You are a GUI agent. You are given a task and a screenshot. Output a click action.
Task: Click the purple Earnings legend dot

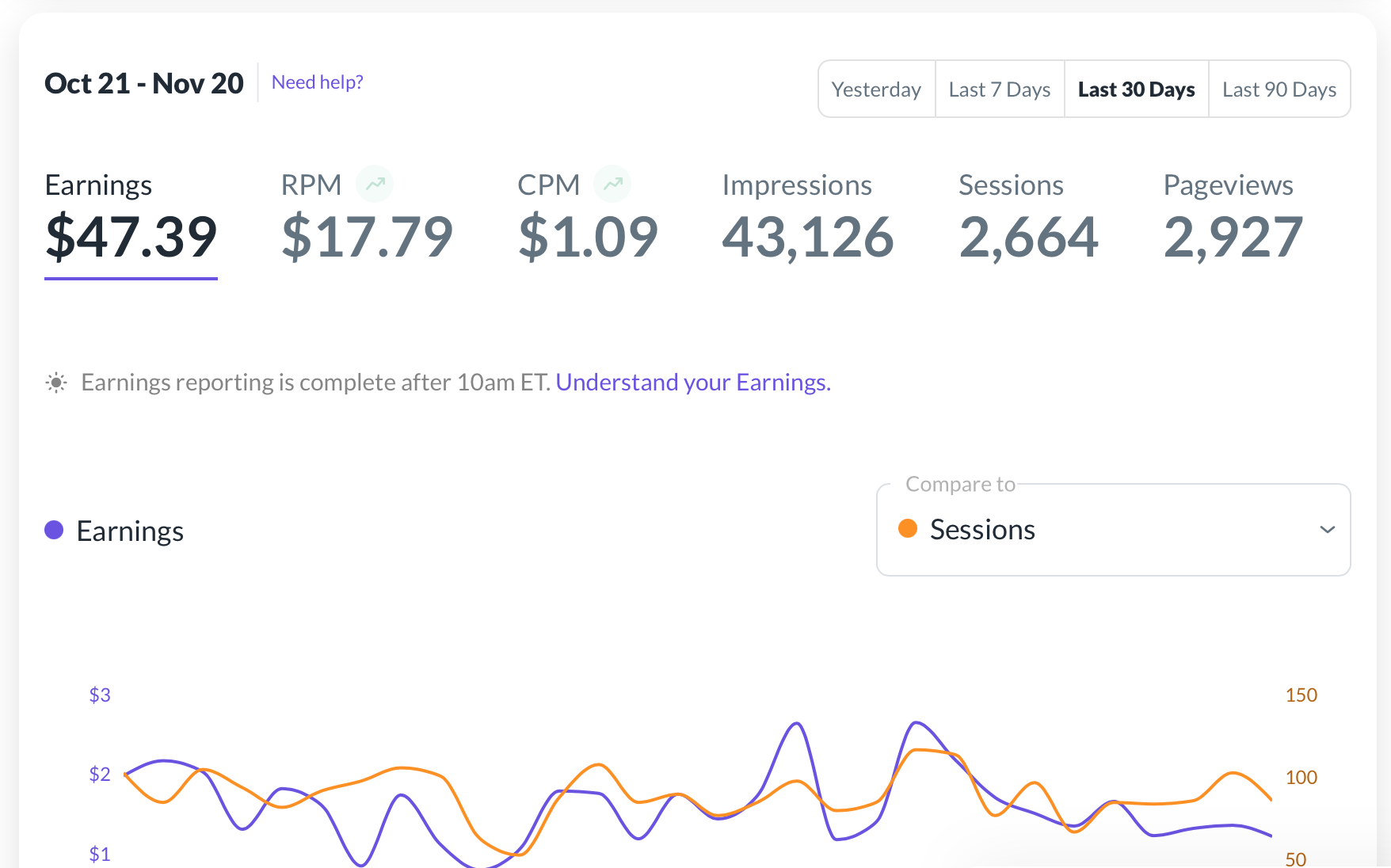54,530
